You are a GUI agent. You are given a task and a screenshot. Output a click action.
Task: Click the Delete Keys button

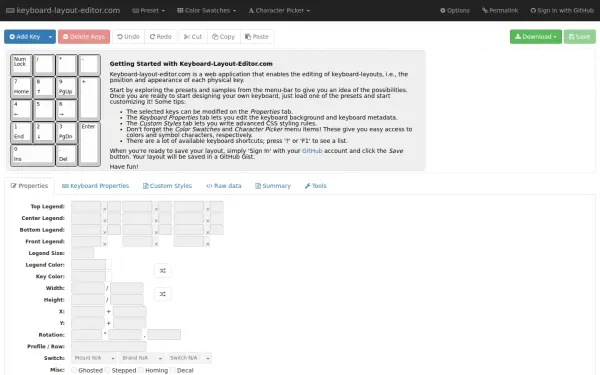coord(84,37)
